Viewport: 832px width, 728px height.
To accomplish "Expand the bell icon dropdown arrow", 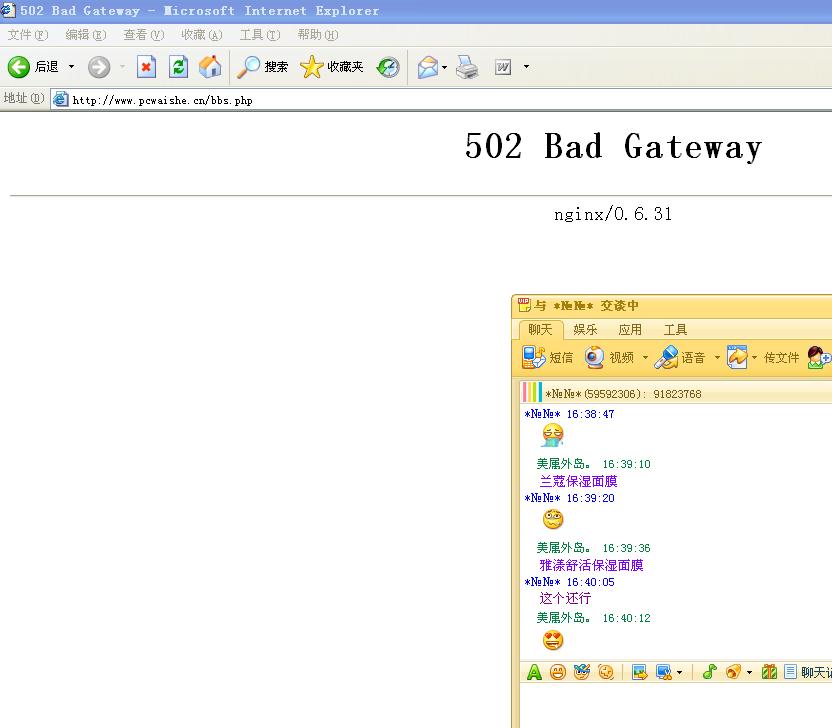I will [x=749, y=673].
